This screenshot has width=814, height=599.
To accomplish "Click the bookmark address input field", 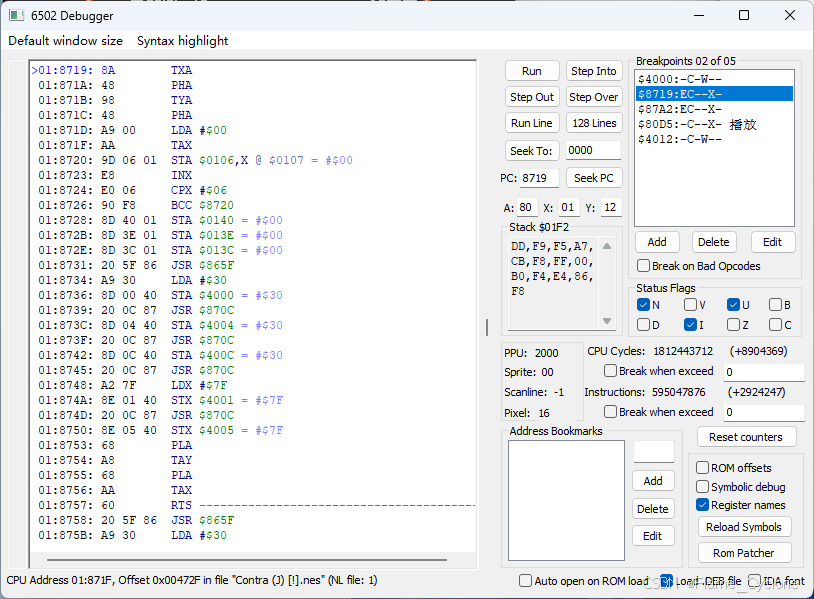I will pyautogui.click(x=654, y=452).
